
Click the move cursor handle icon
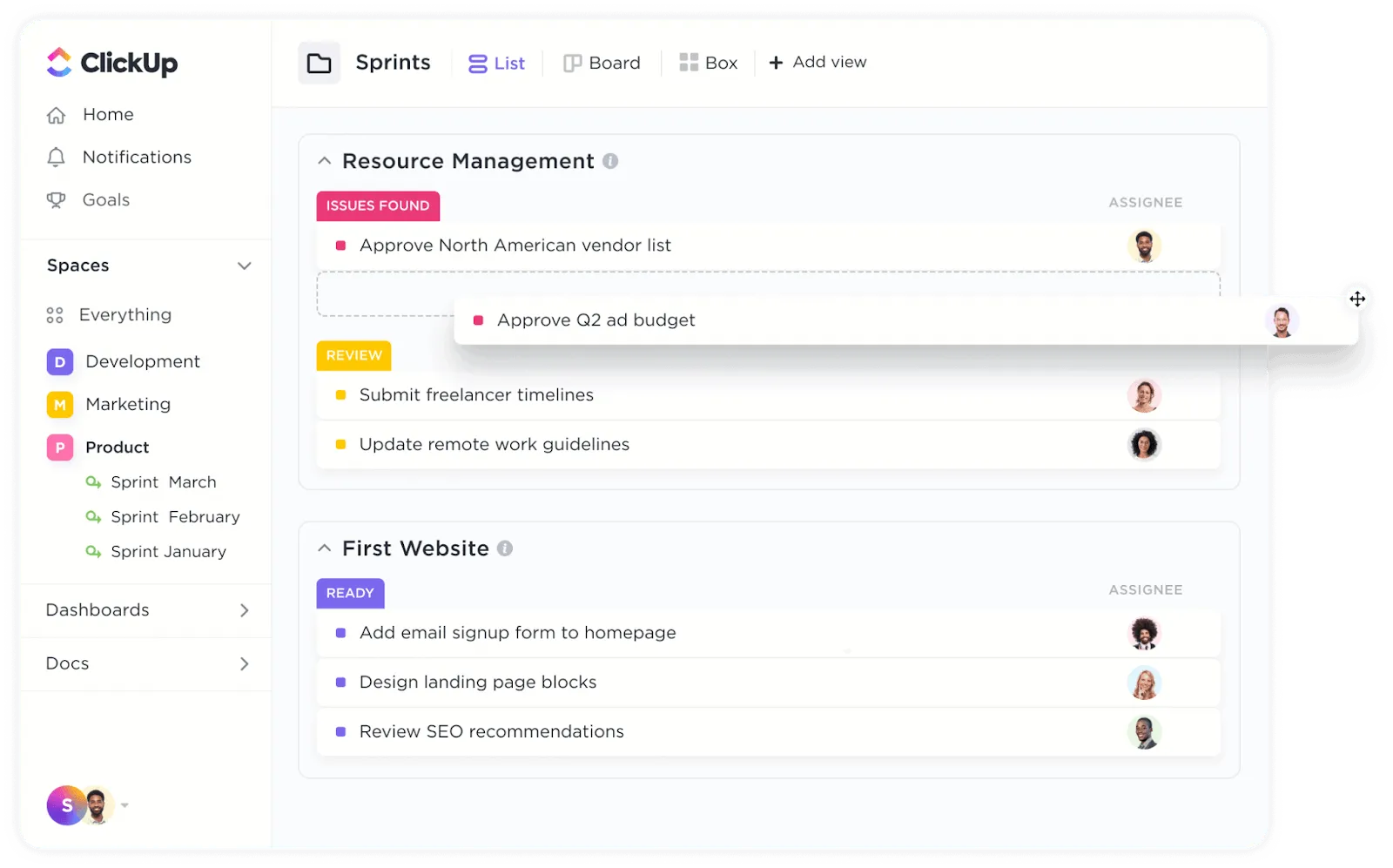point(1357,299)
